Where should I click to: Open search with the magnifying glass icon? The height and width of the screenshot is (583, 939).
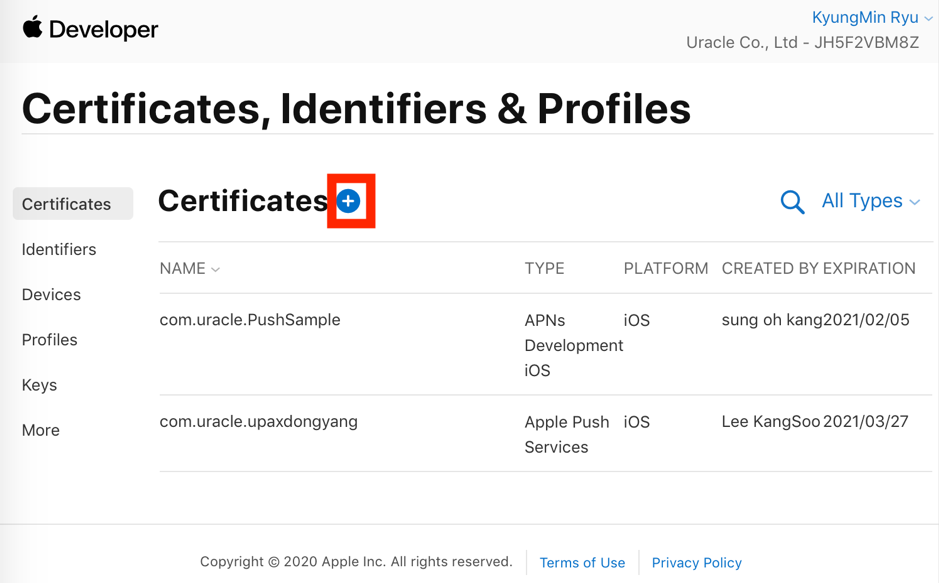pyautogui.click(x=792, y=202)
